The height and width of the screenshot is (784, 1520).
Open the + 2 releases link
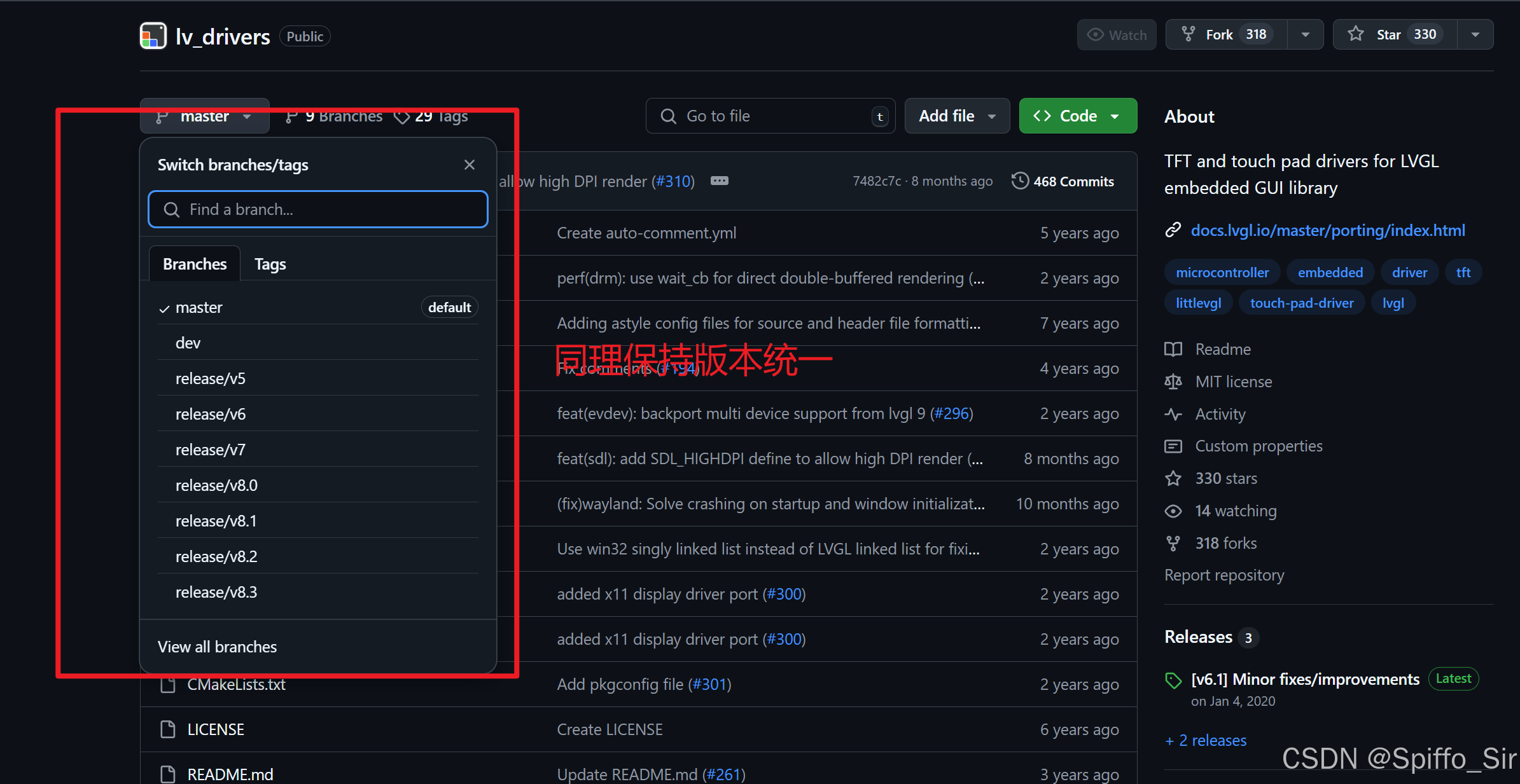point(1206,741)
